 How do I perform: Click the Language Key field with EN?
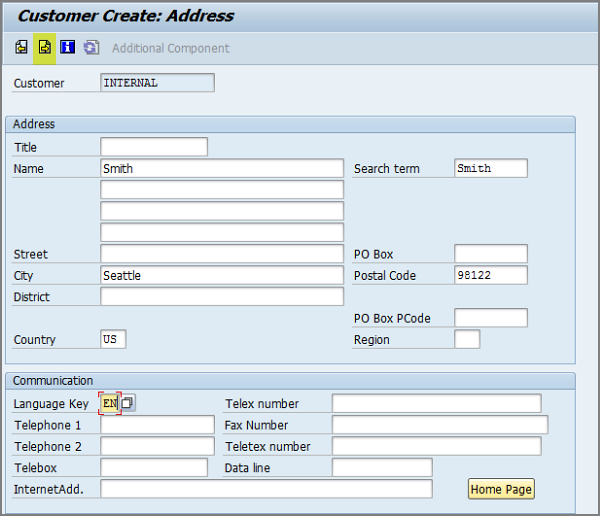[109, 403]
